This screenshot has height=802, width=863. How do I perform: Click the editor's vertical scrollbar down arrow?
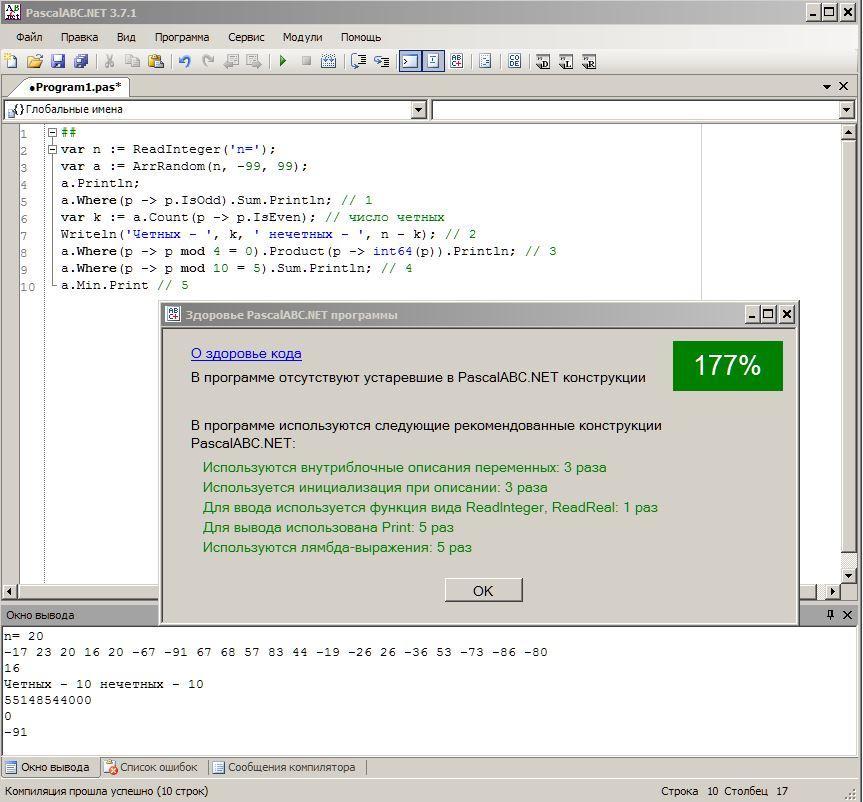(x=848, y=576)
